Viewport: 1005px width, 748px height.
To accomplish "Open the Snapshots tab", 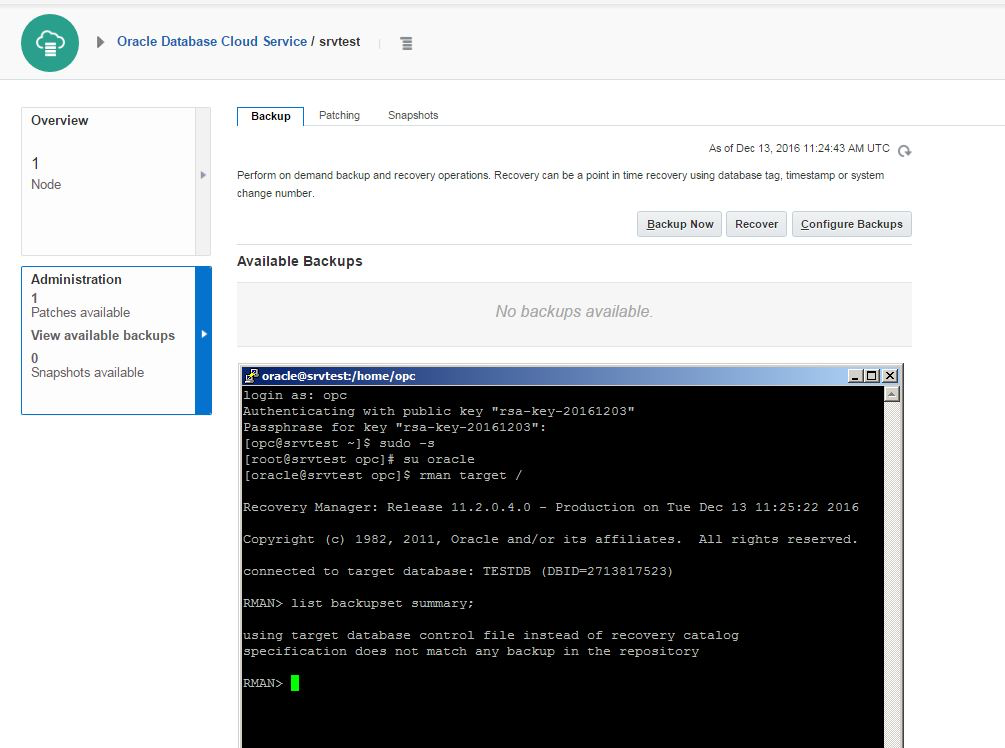I will [413, 116].
